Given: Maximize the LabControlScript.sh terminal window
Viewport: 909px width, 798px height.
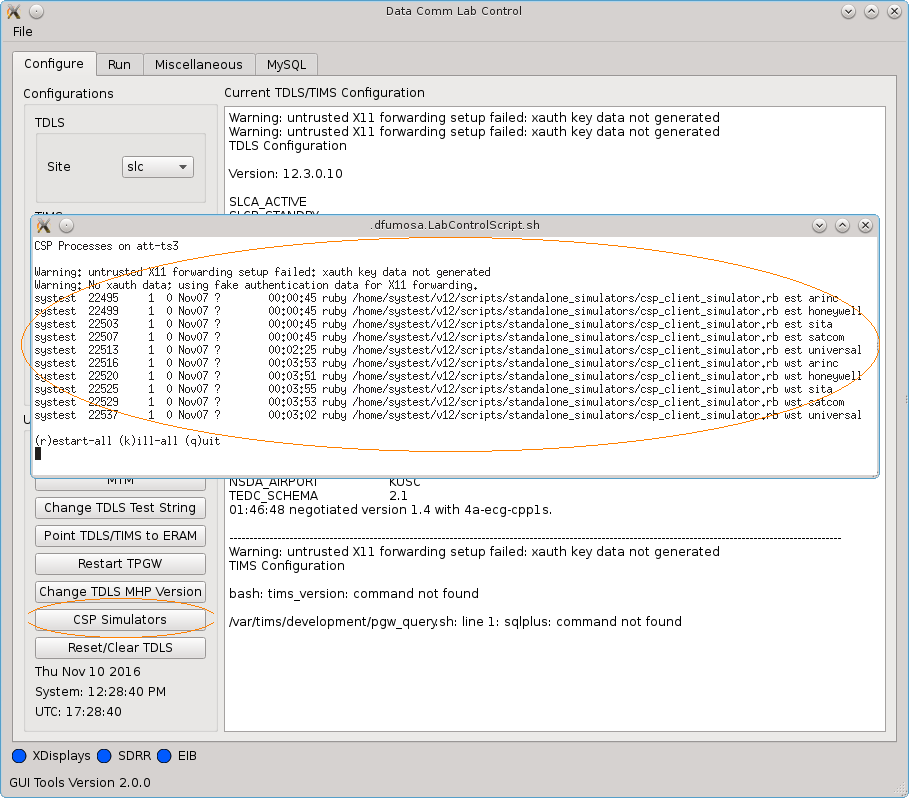Looking at the screenshot, I should [x=842, y=225].
